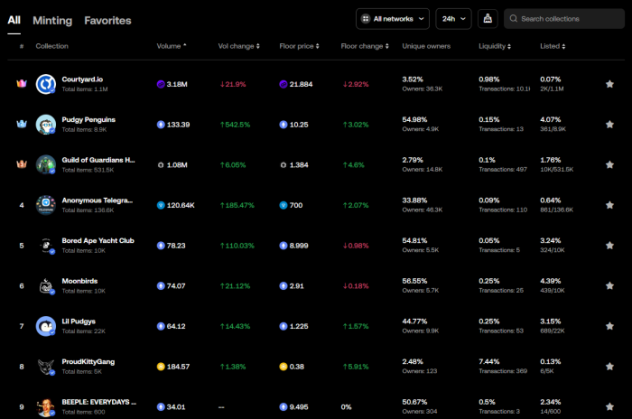Click the TON icon beside floor 700

click(283, 205)
